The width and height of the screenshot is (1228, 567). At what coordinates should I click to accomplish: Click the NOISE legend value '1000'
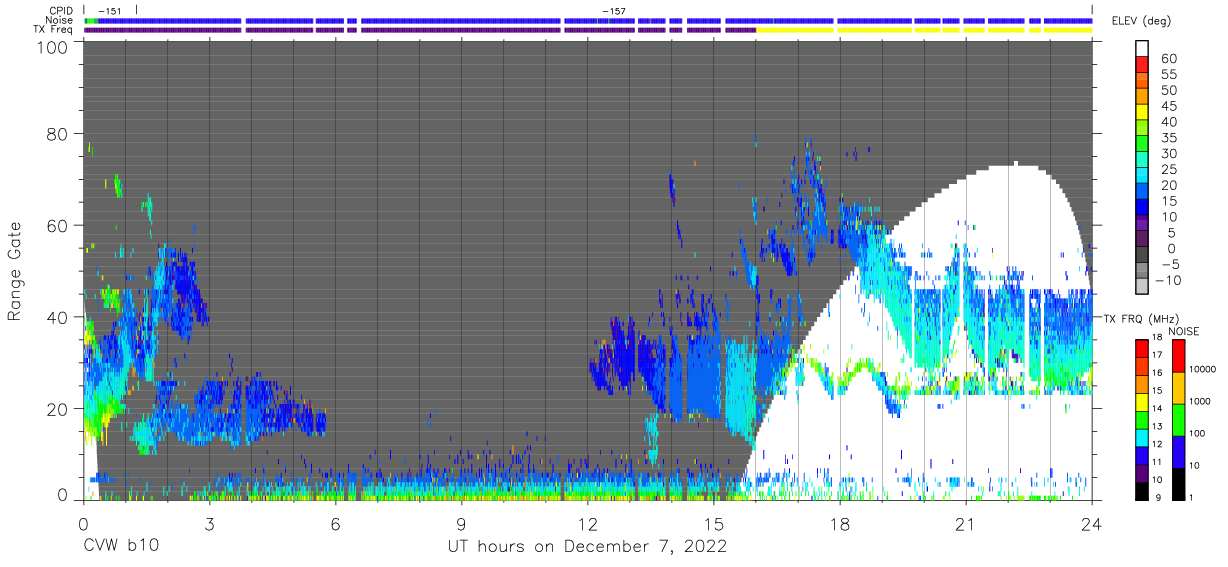coord(1200,402)
